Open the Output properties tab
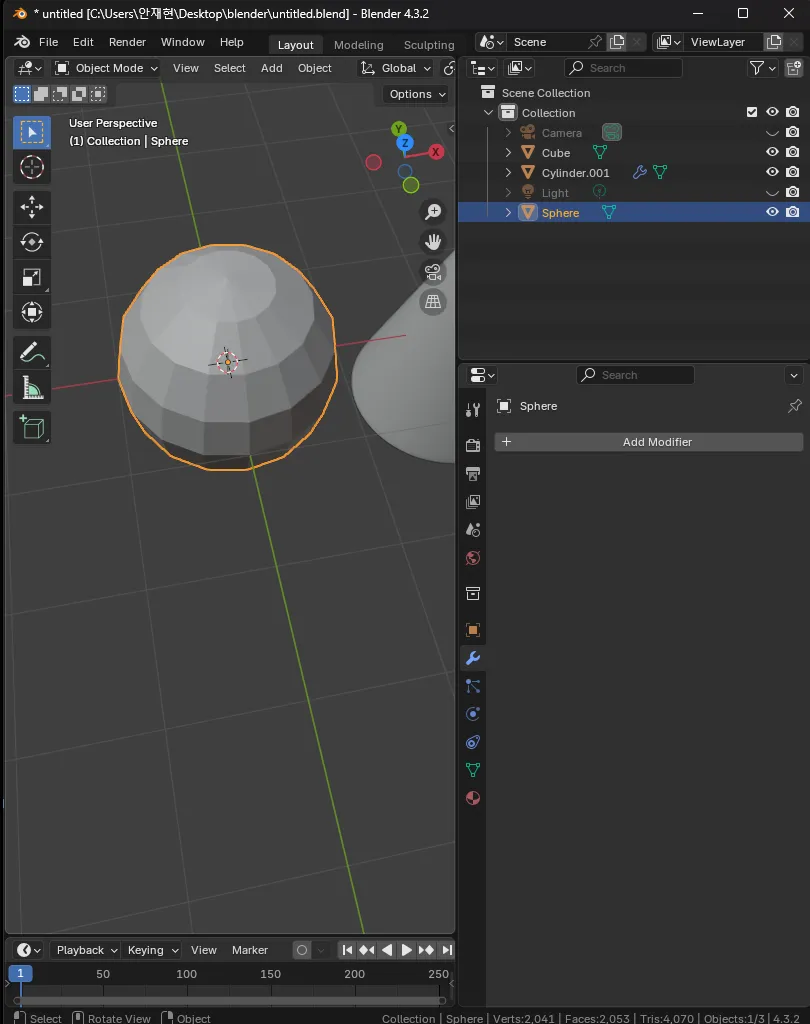 pos(473,473)
